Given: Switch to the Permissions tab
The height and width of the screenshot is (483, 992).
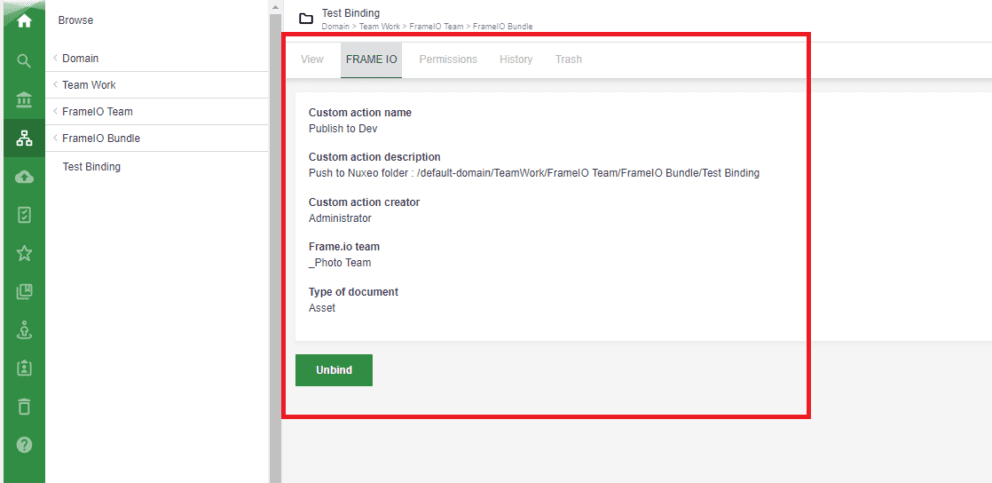Looking at the screenshot, I should pos(448,60).
